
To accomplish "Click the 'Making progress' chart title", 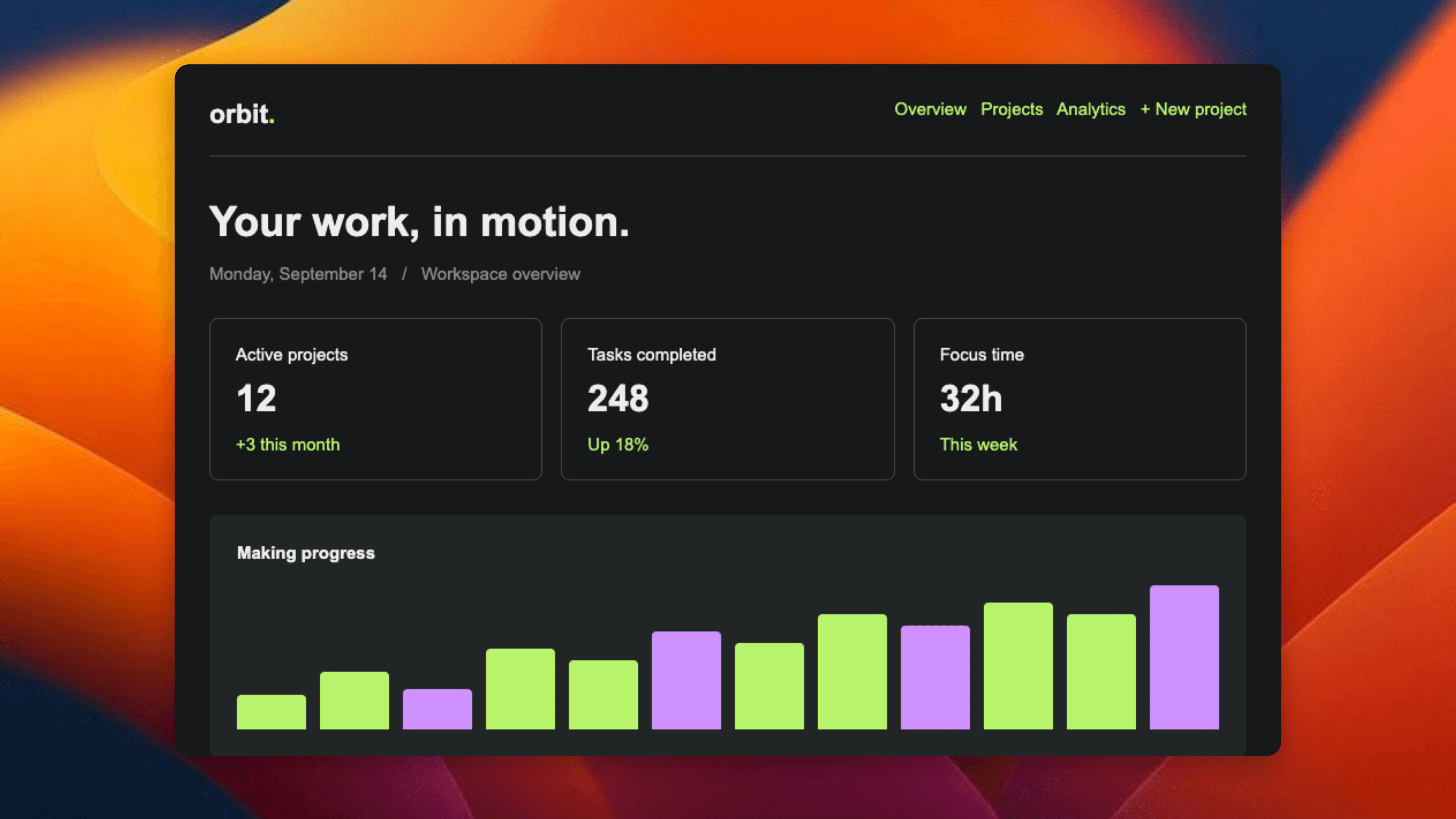I will tap(306, 553).
